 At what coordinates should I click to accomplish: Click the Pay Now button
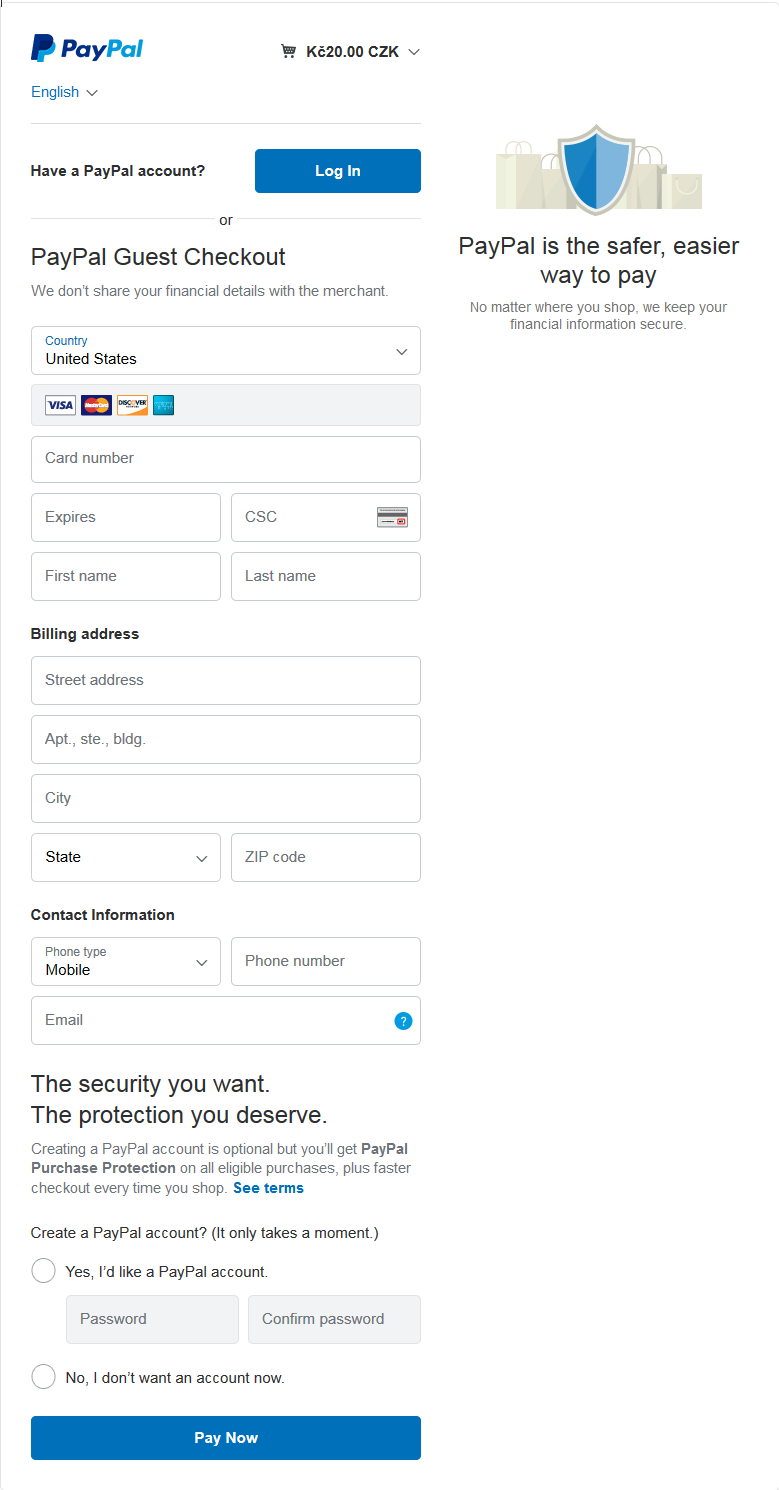click(226, 1438)
